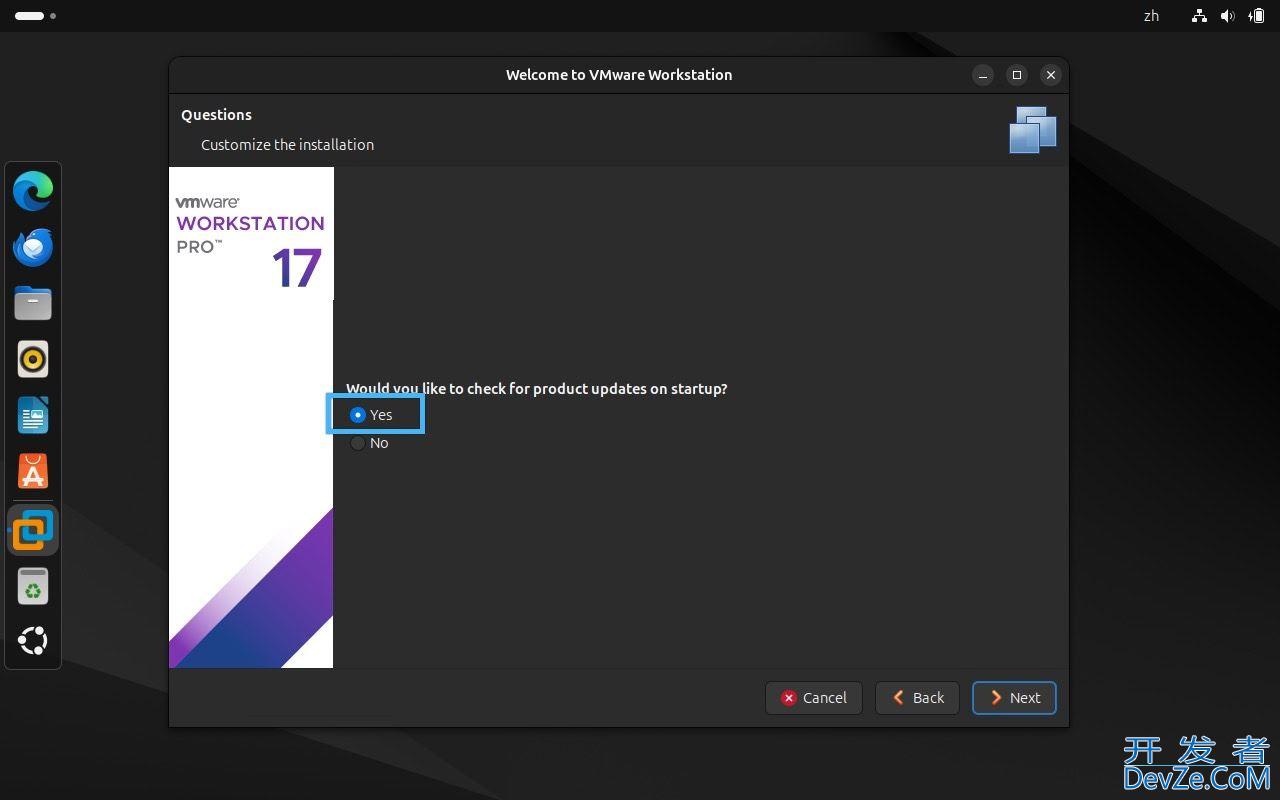Click the Next button
Image resolution: width=1280 pixels, height=800 pixels.
click(x=1014, y=698)
